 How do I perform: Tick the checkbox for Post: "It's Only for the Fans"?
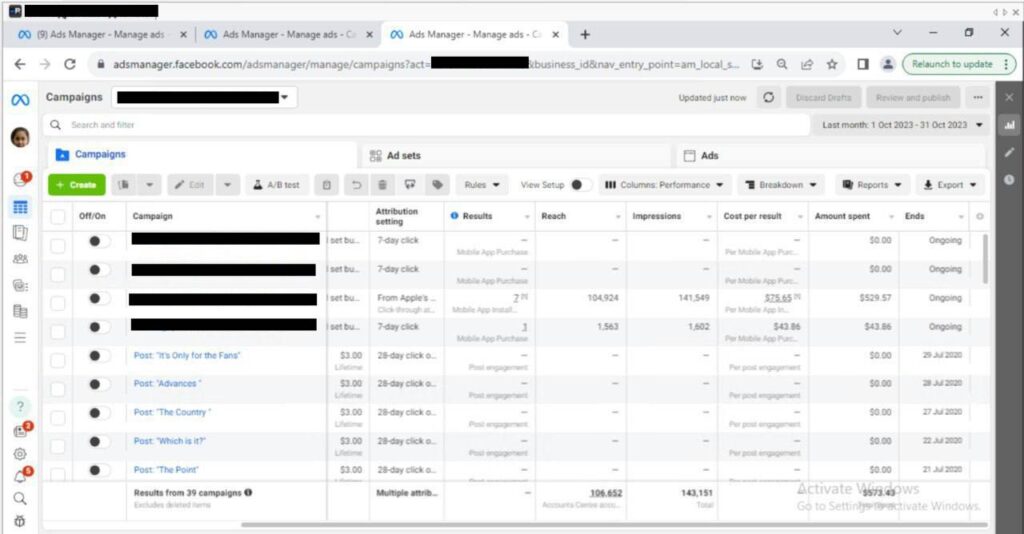click(x=57, y=360)
